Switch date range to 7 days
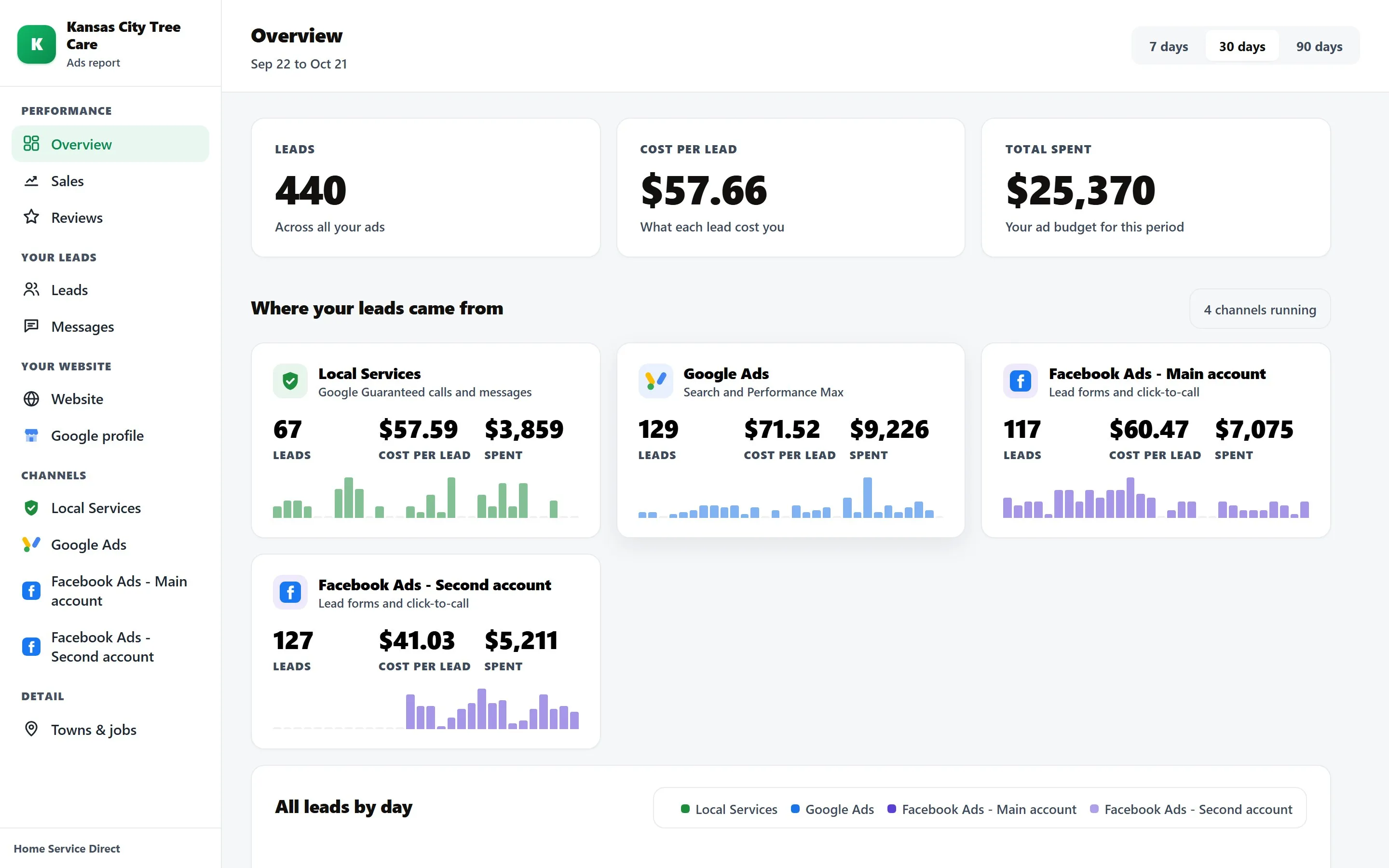Image resolution: width=1389 pixels, height=868 pixels. (1169, 46)
